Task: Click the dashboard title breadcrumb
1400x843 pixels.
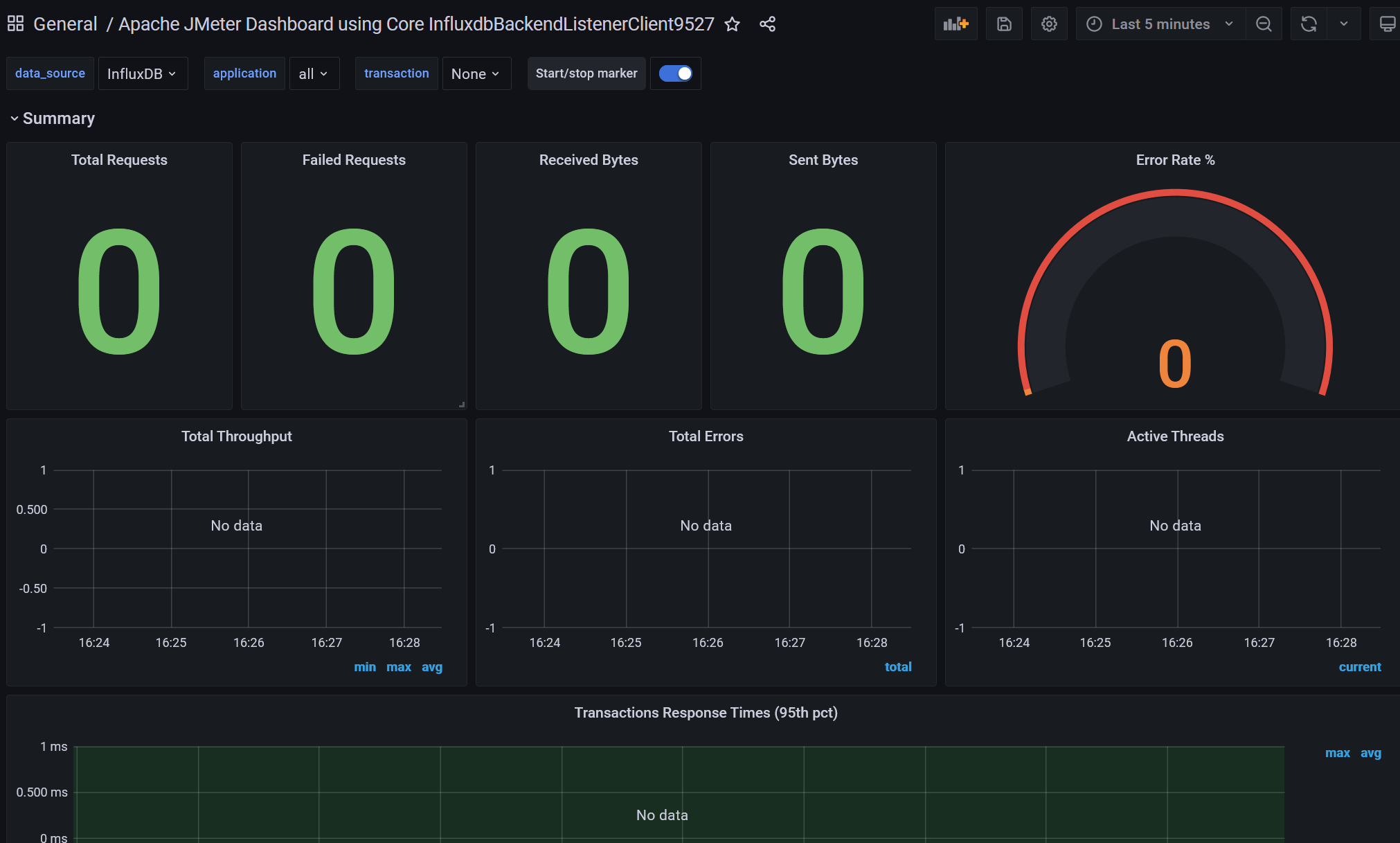Action: (x=416, y=24)
